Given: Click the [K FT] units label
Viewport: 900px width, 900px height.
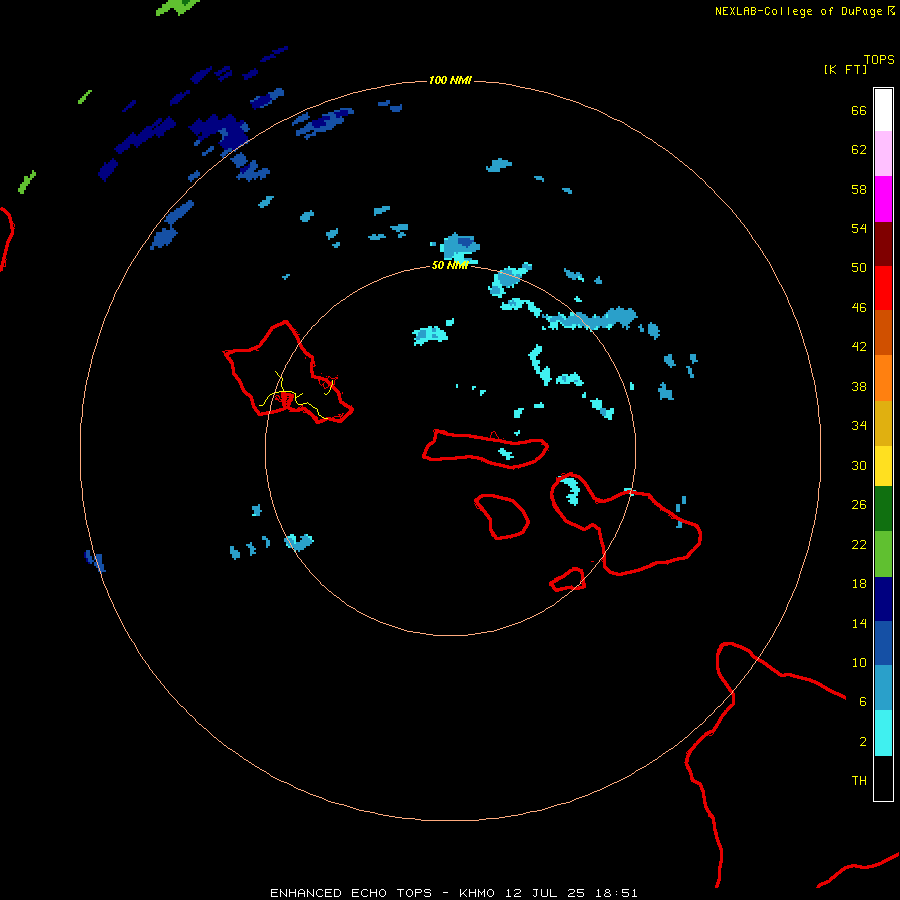Looking at the screenshot, I should click(845, 70).
